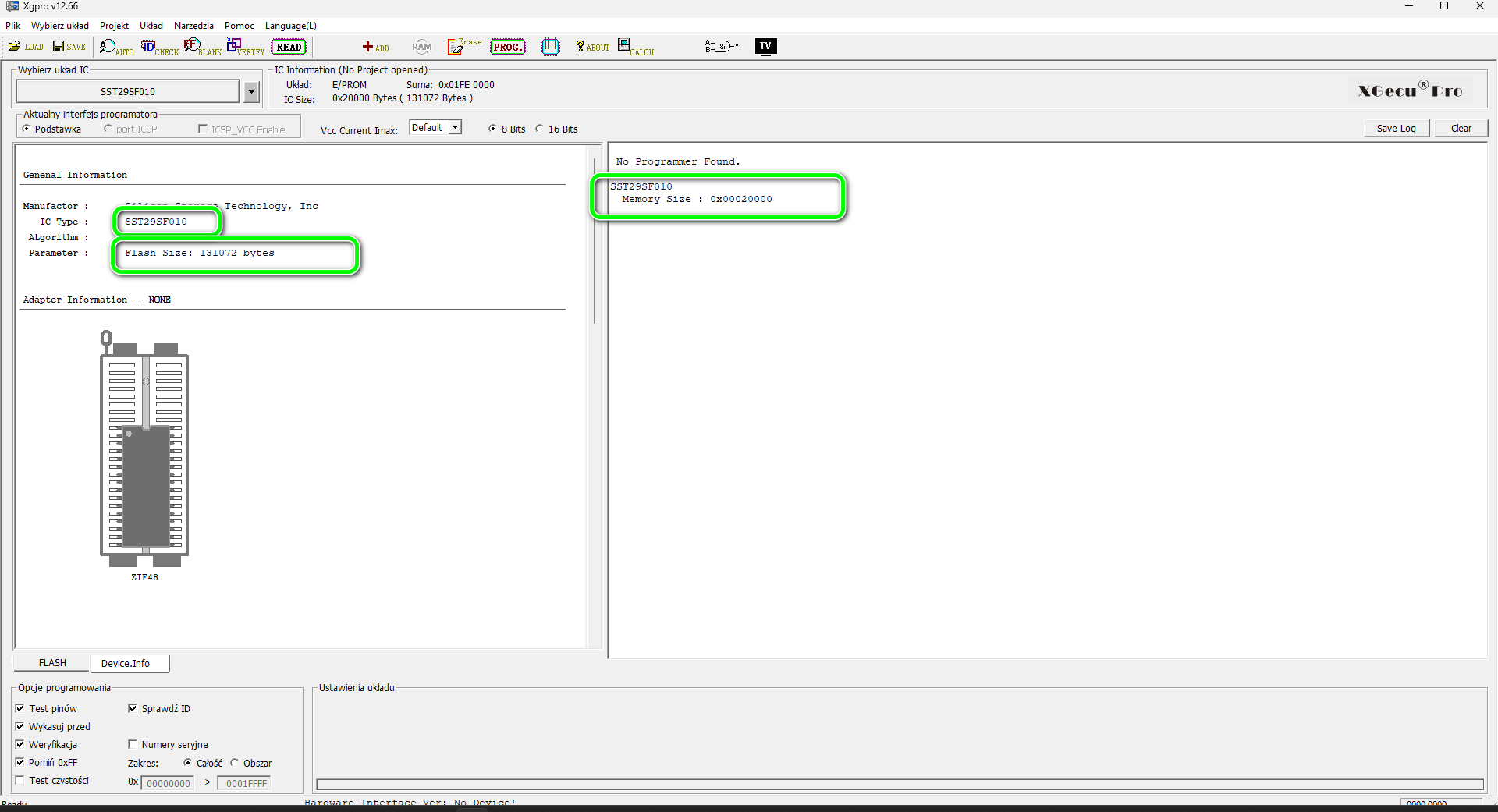Click the ZIF48 socket adapter image
Image resolution: width=1498 pixels, height=812 pixels.
[144, 449]
